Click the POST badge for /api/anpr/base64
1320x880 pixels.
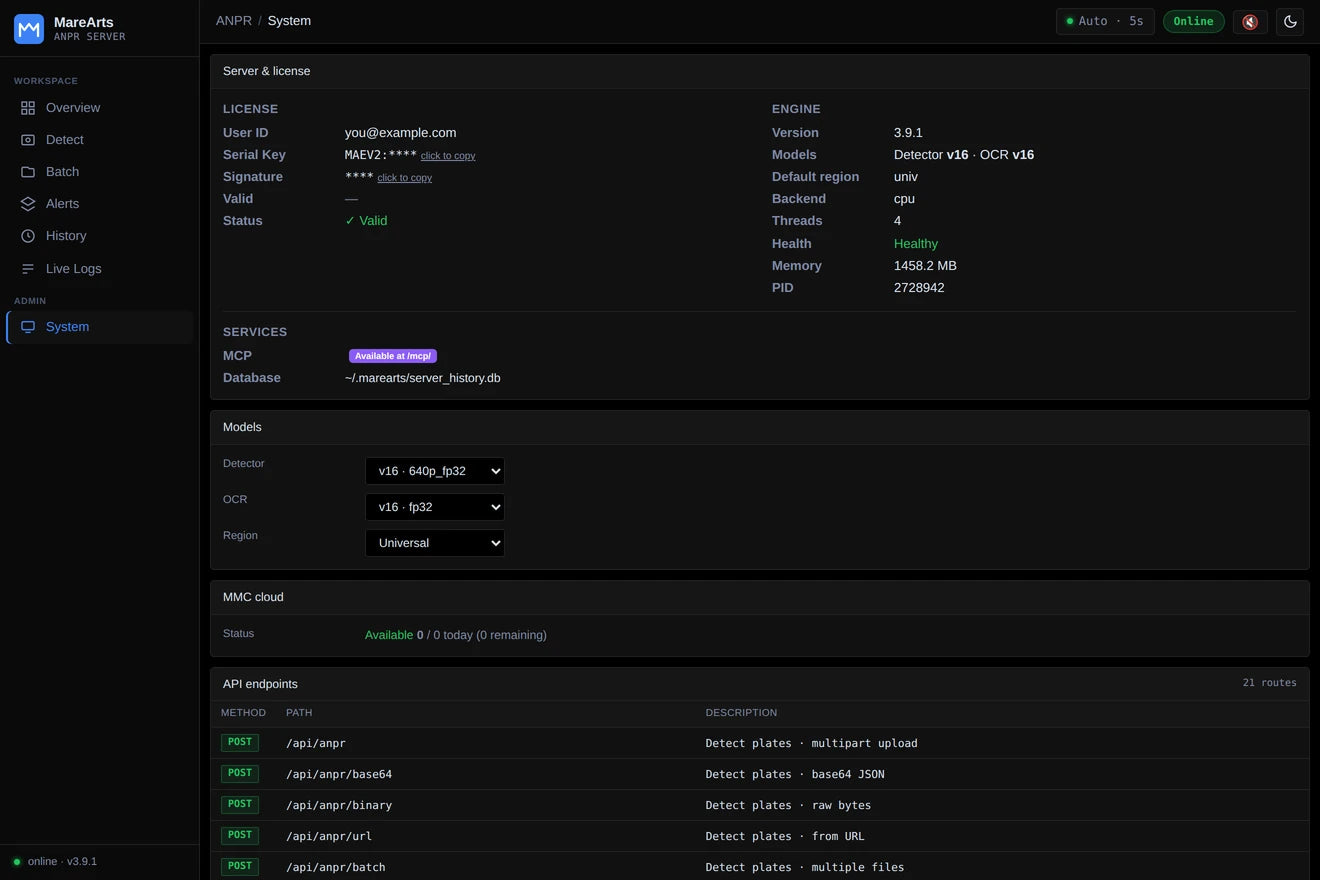pyautogui.click(x=240, y=773)
